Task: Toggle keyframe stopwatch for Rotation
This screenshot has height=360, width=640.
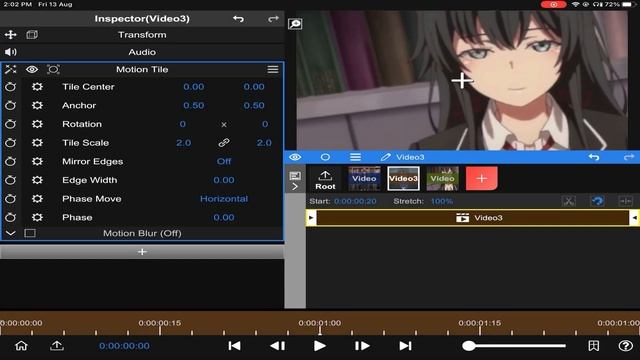Action: click(11, 124)
